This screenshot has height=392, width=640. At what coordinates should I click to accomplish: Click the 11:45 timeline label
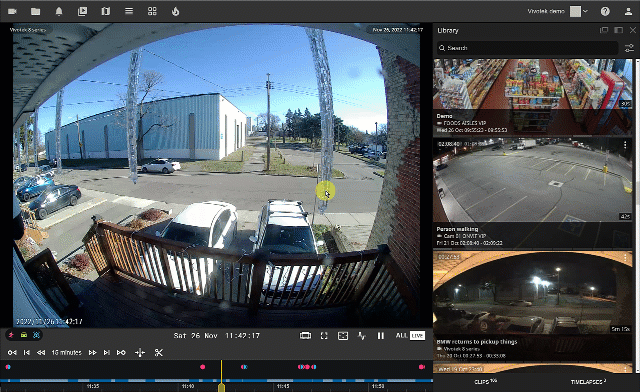click(x=283, y=386)
